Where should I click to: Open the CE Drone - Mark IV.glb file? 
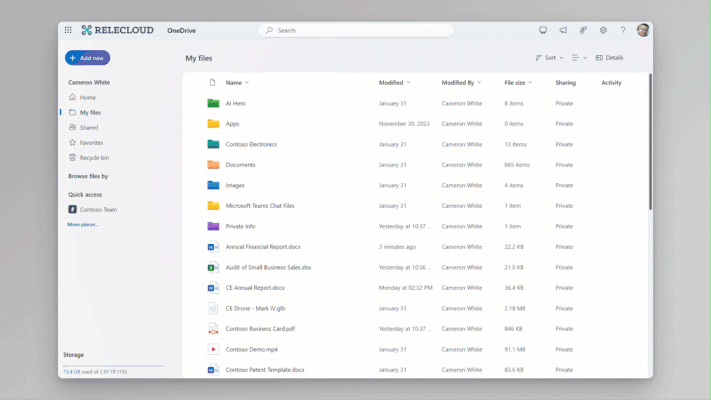tap(255, 308)
